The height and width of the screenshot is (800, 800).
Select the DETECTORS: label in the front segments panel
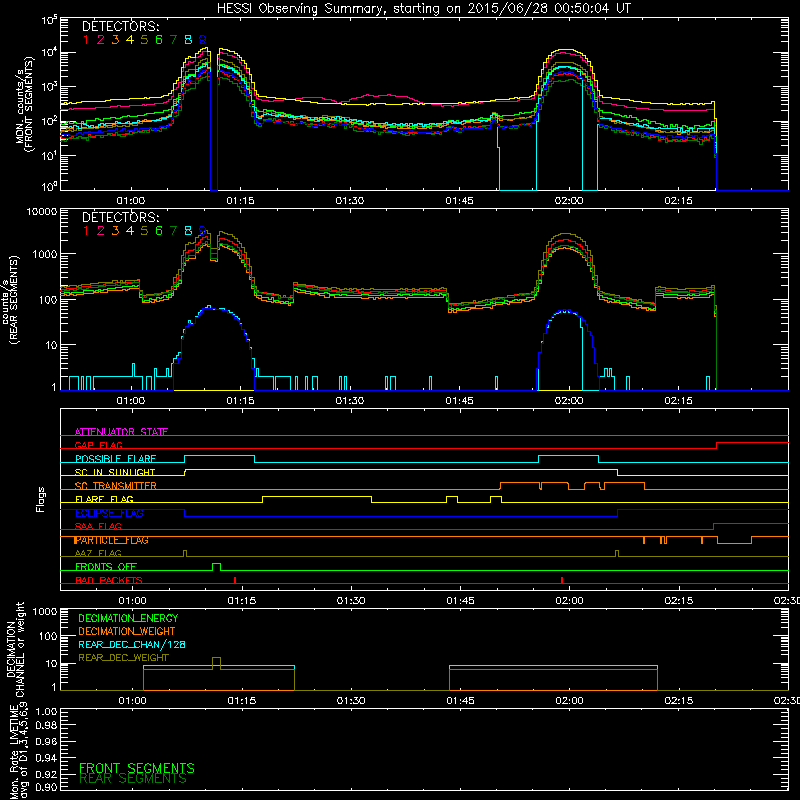[x=120, y=26]
